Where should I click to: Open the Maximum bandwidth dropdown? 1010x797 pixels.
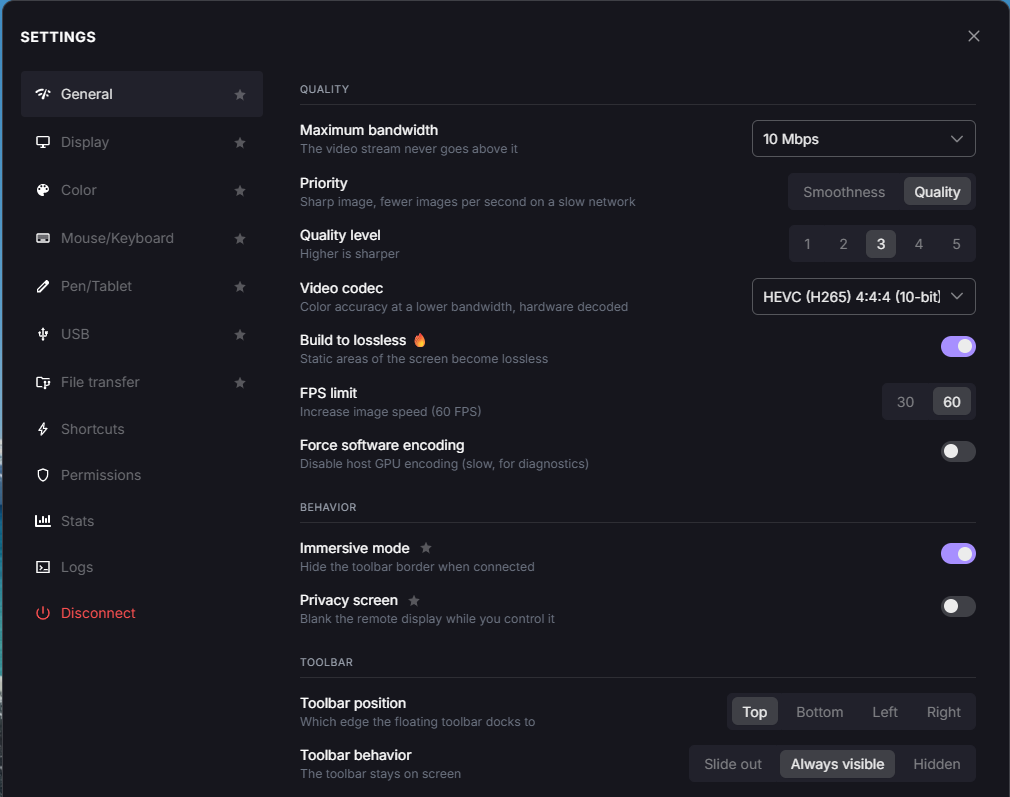click(x=863, y=139)
